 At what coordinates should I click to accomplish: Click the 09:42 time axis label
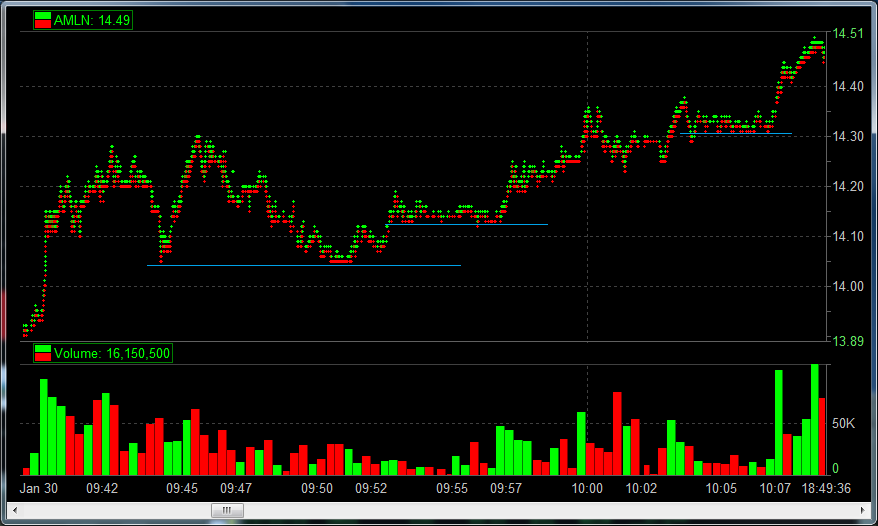[x=102, y=488]
